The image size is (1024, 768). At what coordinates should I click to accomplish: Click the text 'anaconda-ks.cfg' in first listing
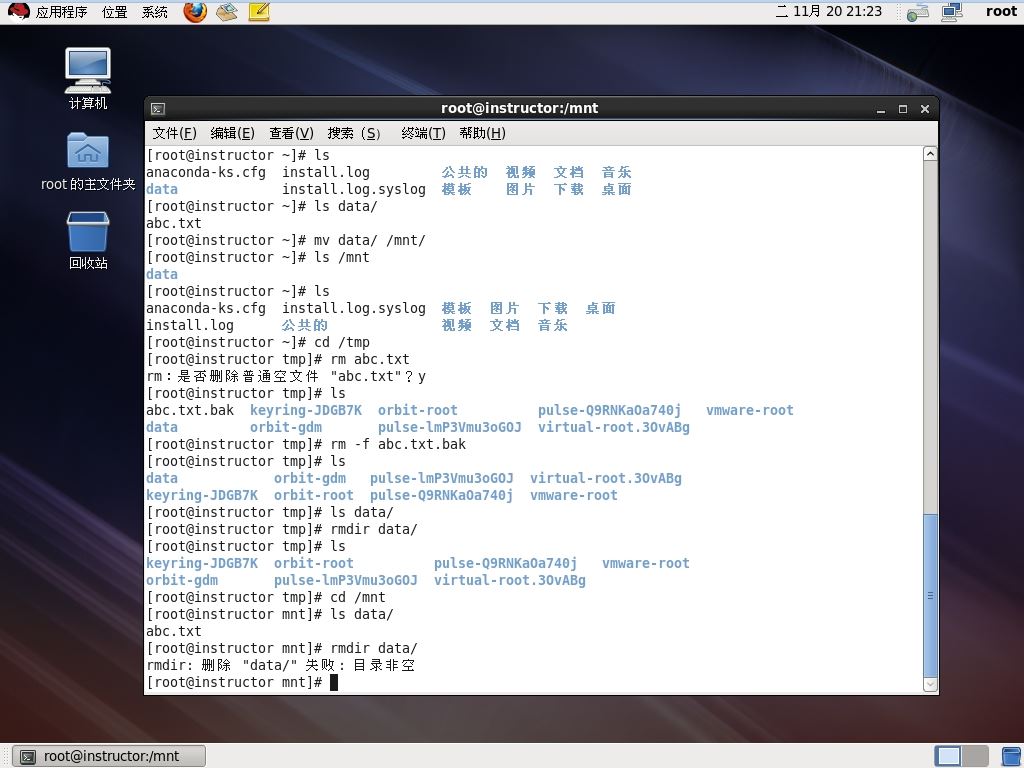click(x=206, y=172)
